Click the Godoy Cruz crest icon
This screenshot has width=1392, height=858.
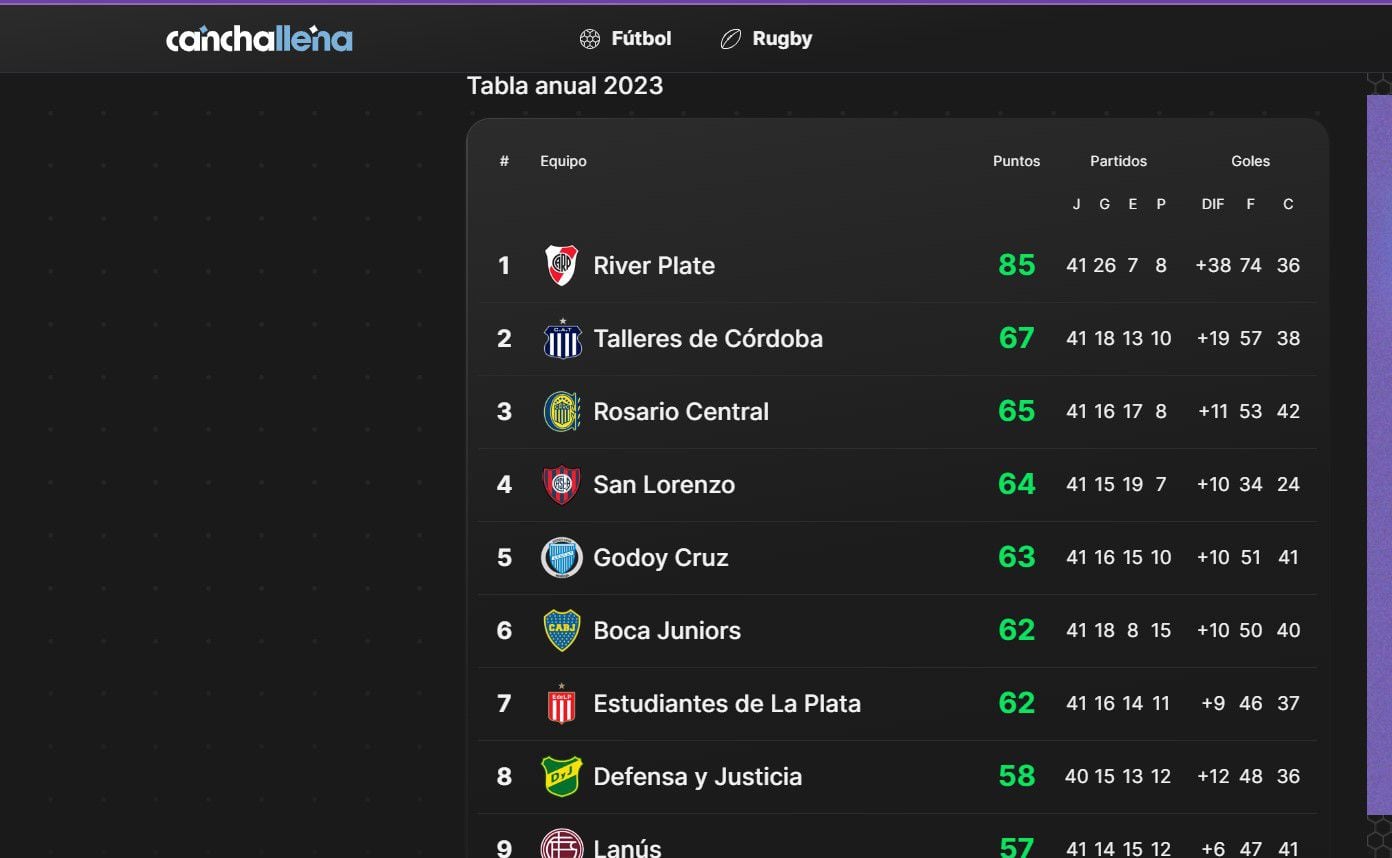(562, 558)
